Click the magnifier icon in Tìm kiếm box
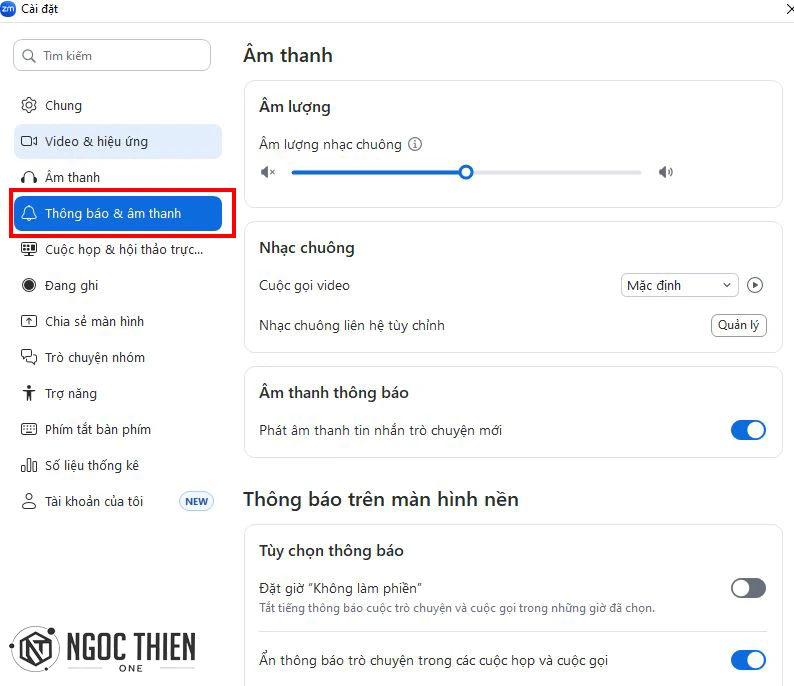The width and height of the screenshot is (794, 686). pos(29,56)
